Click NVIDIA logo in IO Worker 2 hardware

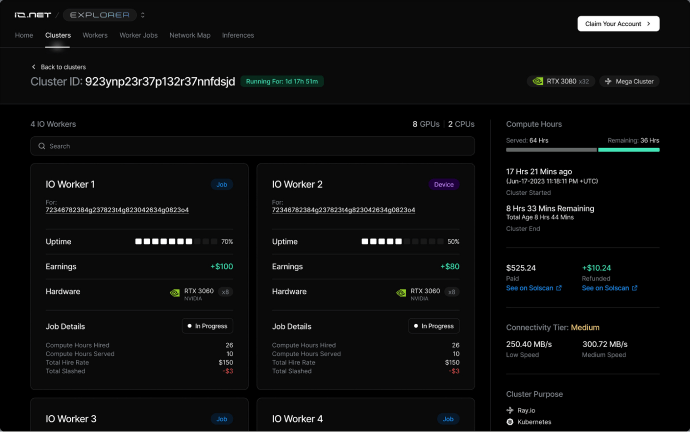(x=403, y=292)
